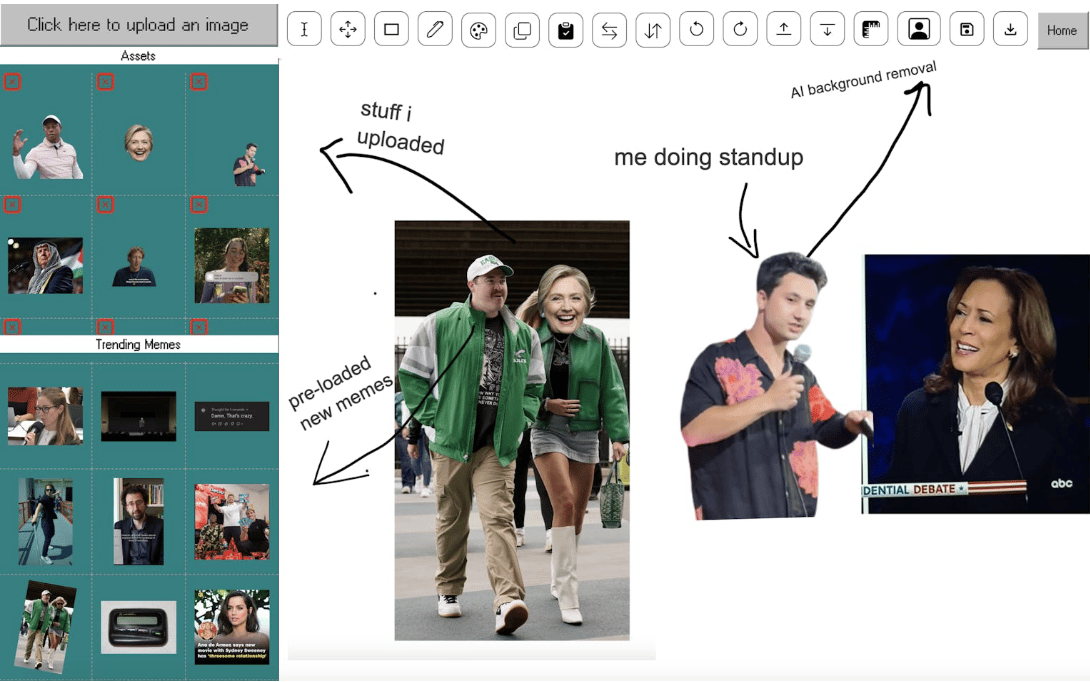Delete the golfer in pink shirt asset
This screenshot has height=682, width=1090.
13,82
